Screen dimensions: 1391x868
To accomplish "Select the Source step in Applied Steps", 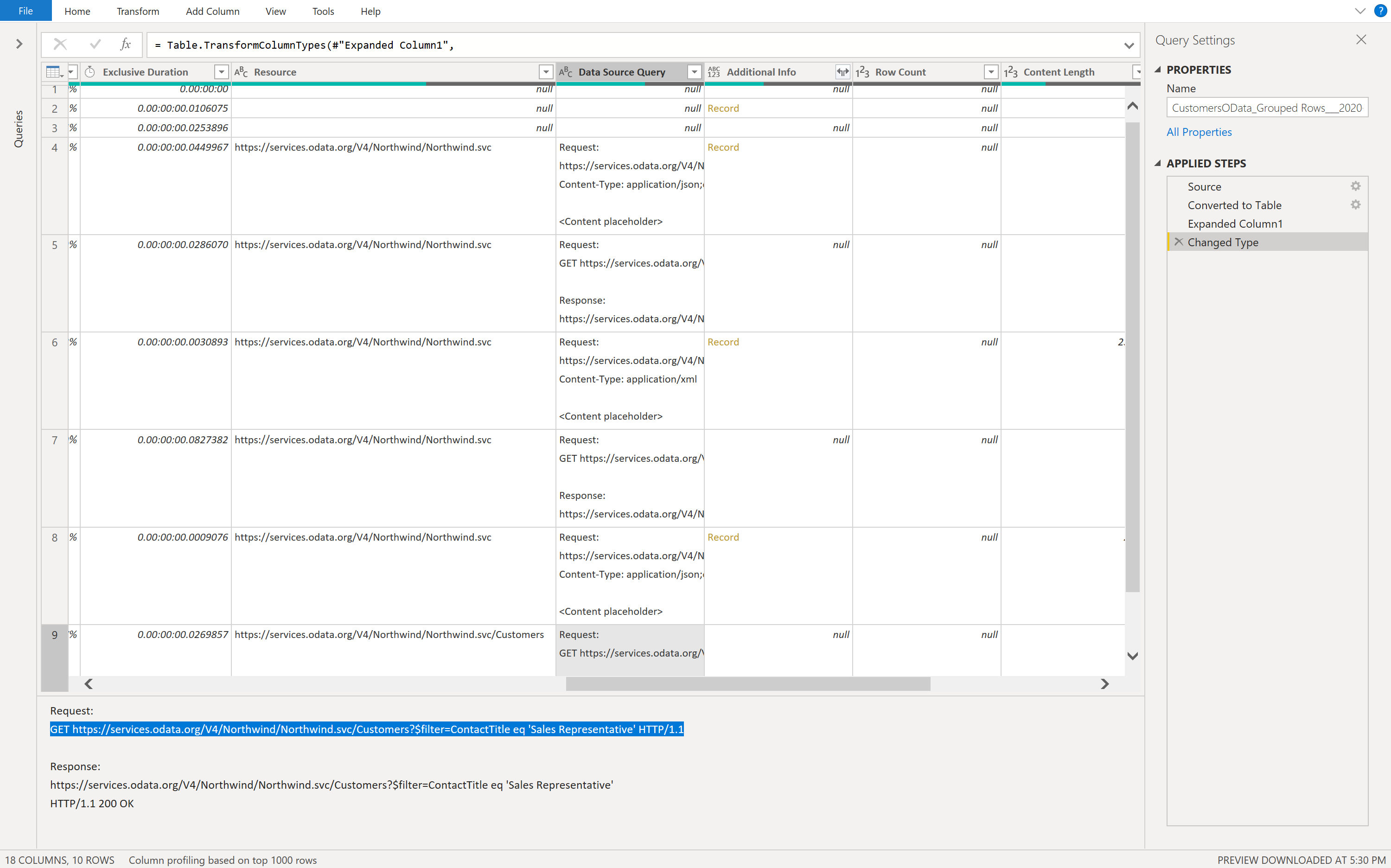I will click(x=1204, y=186).
